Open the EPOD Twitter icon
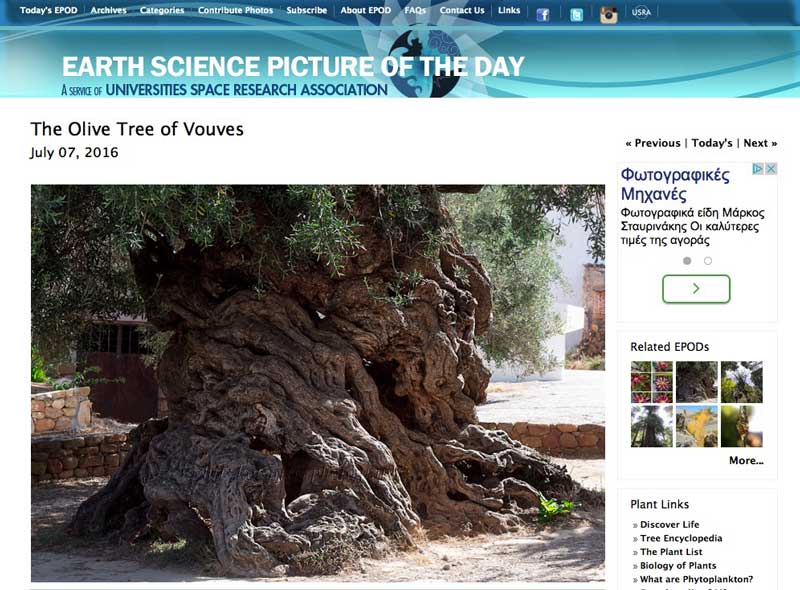 (576, 15)
